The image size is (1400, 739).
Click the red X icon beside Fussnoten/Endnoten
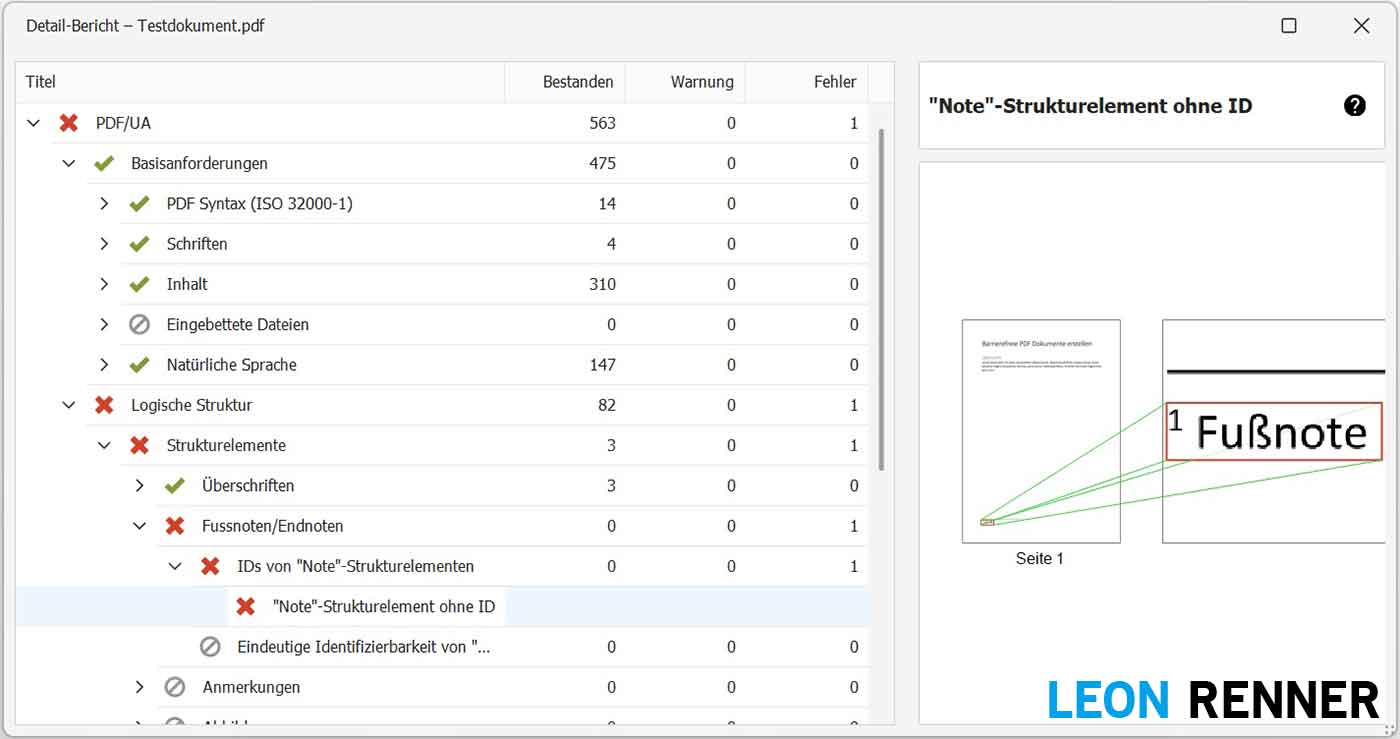click(x=175, y=526)
